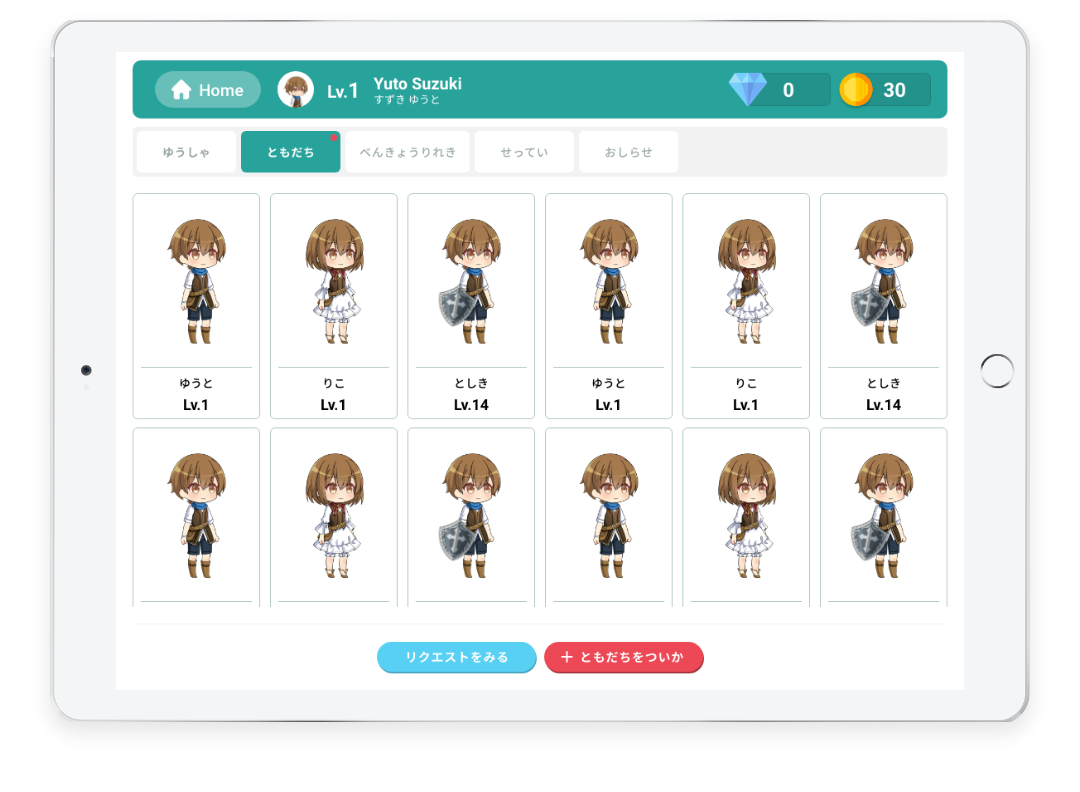This screenshot has height=792, width=1080.
Task: Open the user avatar in the header
Action: [x=295, y=90]
